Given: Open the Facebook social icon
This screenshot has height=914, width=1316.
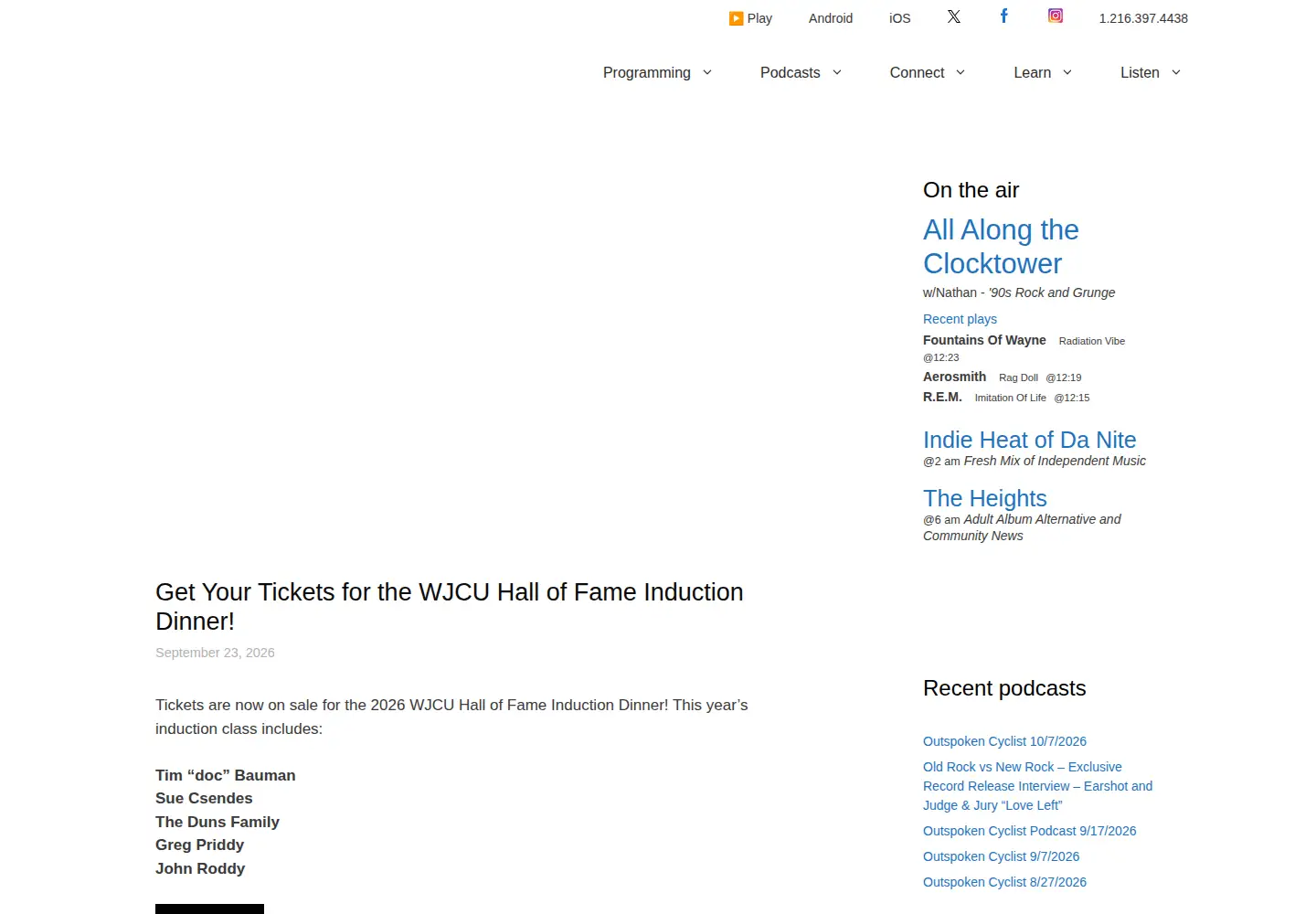Looking at the screenshot, I should 1004,16.
